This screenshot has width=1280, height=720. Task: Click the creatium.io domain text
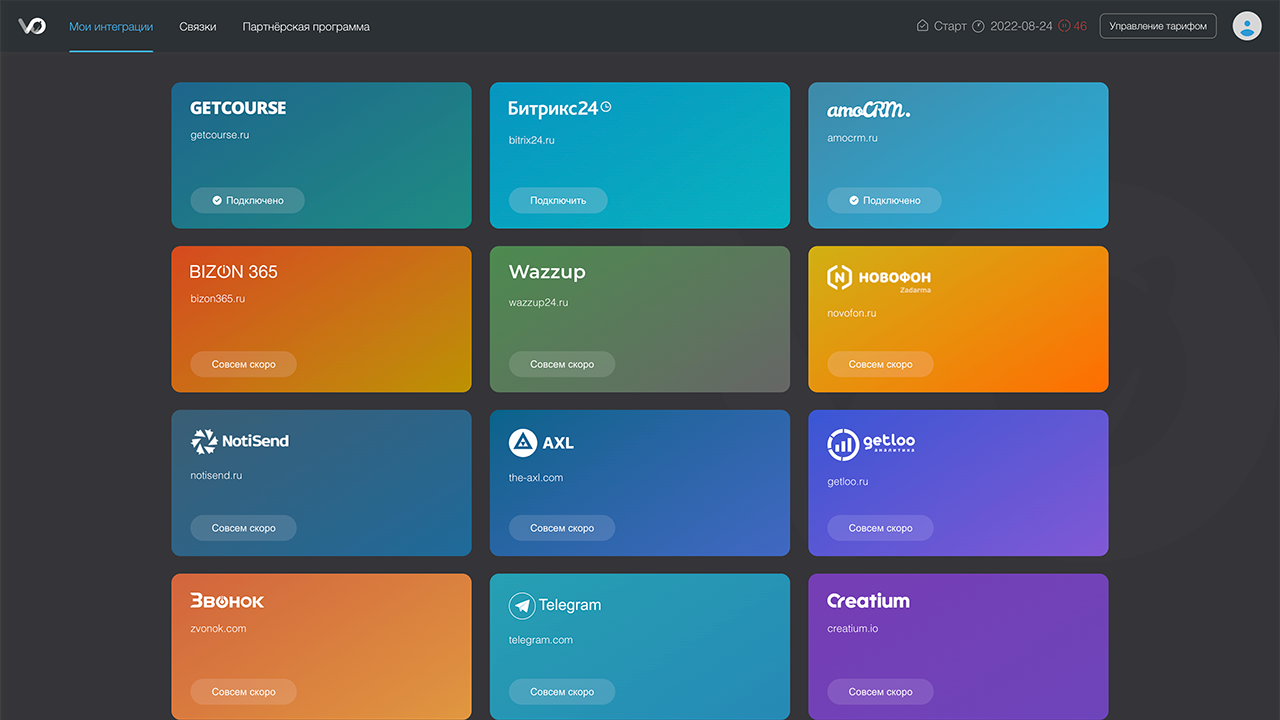coord(853,629)
